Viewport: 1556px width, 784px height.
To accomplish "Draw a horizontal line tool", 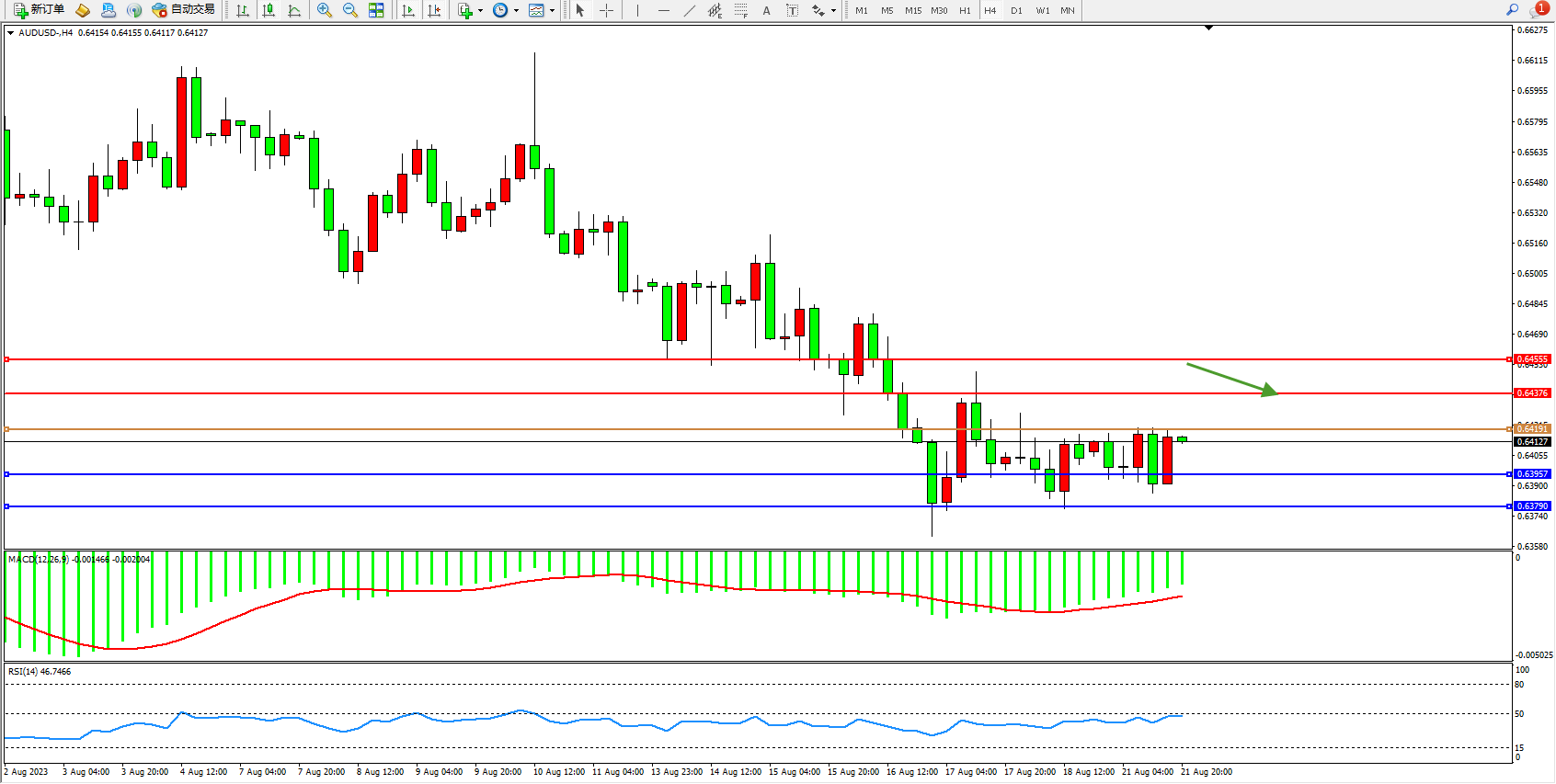I will click(x=663, y=10).
